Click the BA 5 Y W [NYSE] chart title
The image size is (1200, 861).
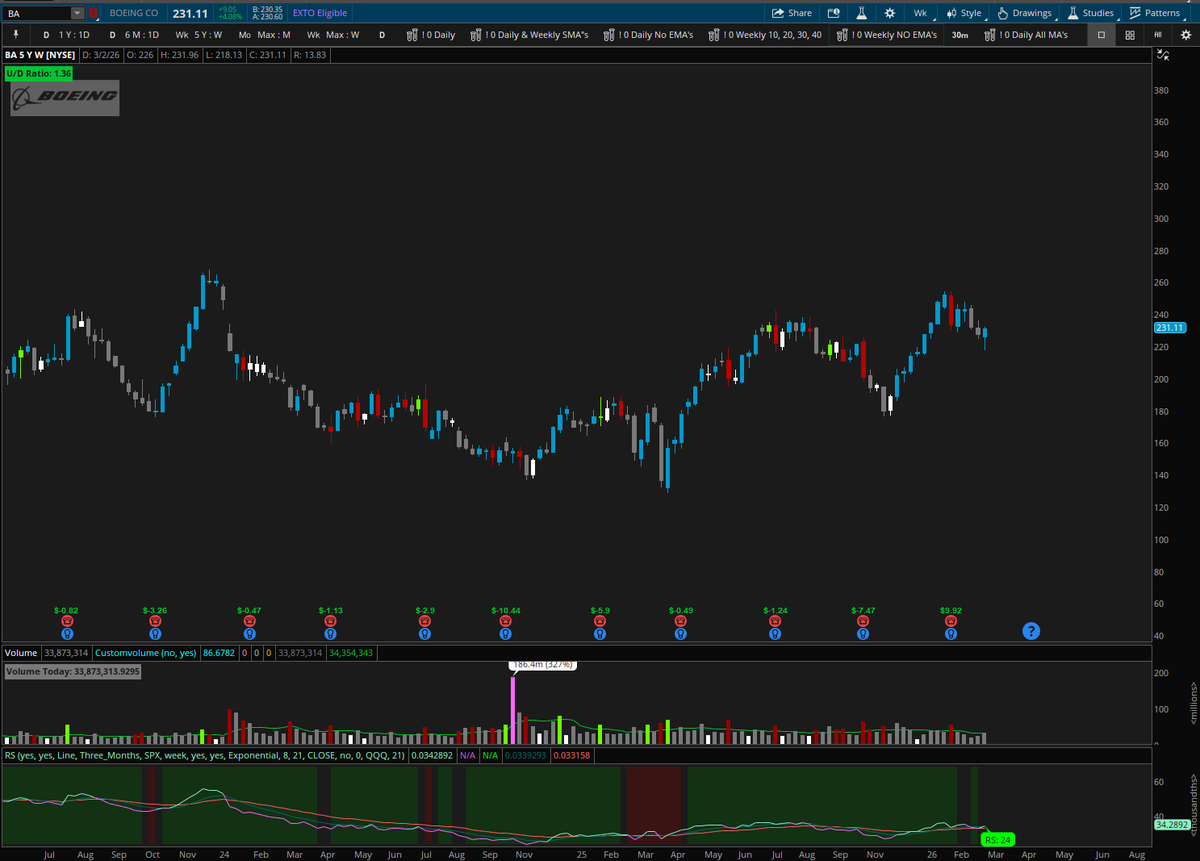(x=39, y=56)
